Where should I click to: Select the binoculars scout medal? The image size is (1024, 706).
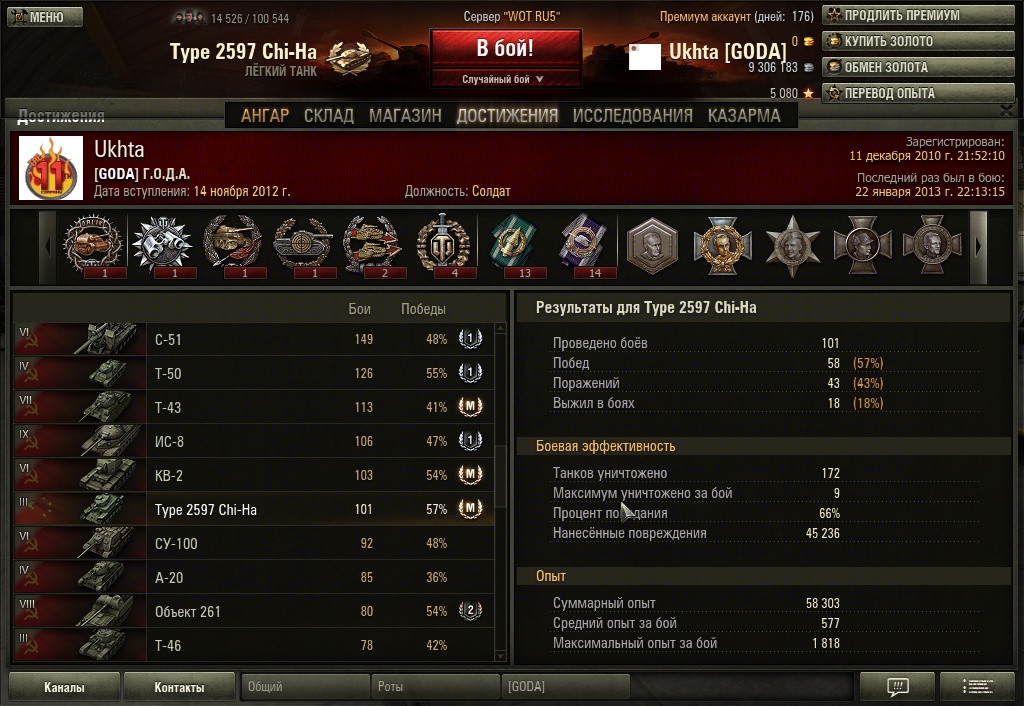point(162,244)
